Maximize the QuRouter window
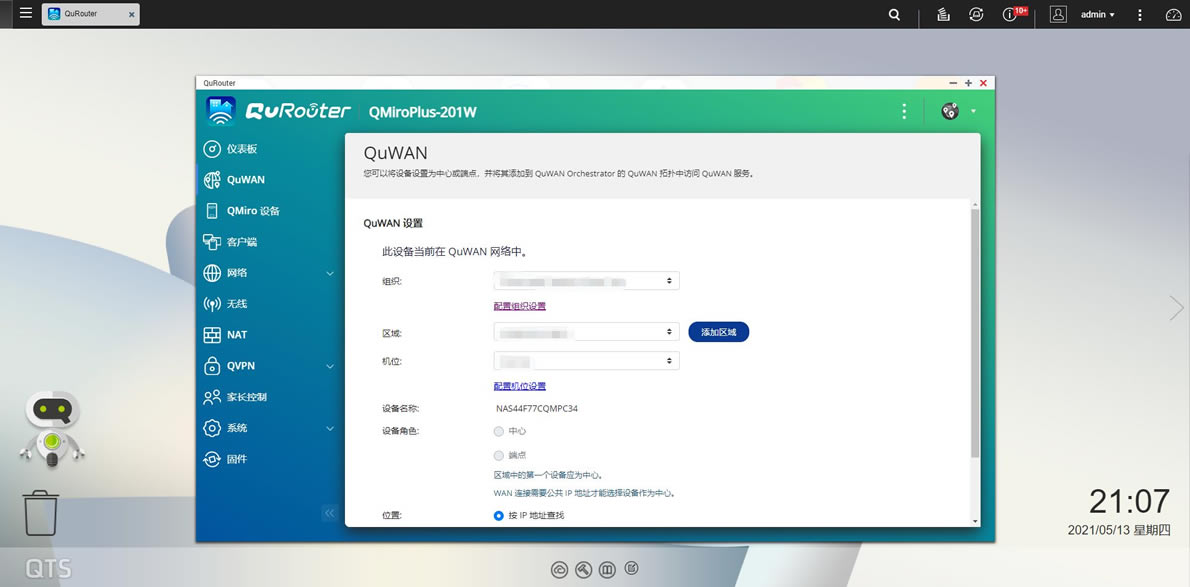The height and width of the screenshot is (587, 1190). (x=968, y=83)
